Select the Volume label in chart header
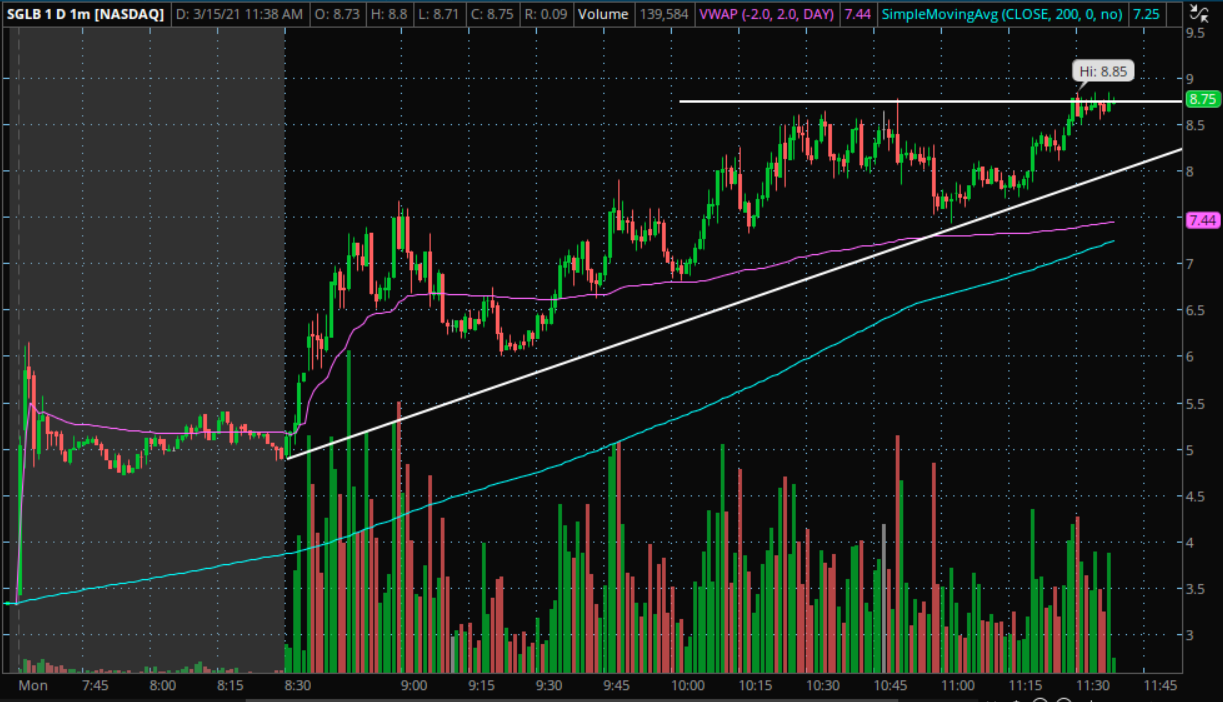 (x=604, y=14)
